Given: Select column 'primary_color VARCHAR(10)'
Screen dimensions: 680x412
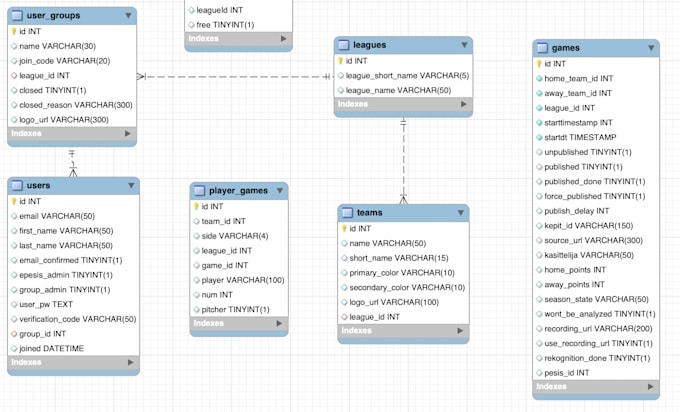Looking at the screenshot, I should 403,273.
